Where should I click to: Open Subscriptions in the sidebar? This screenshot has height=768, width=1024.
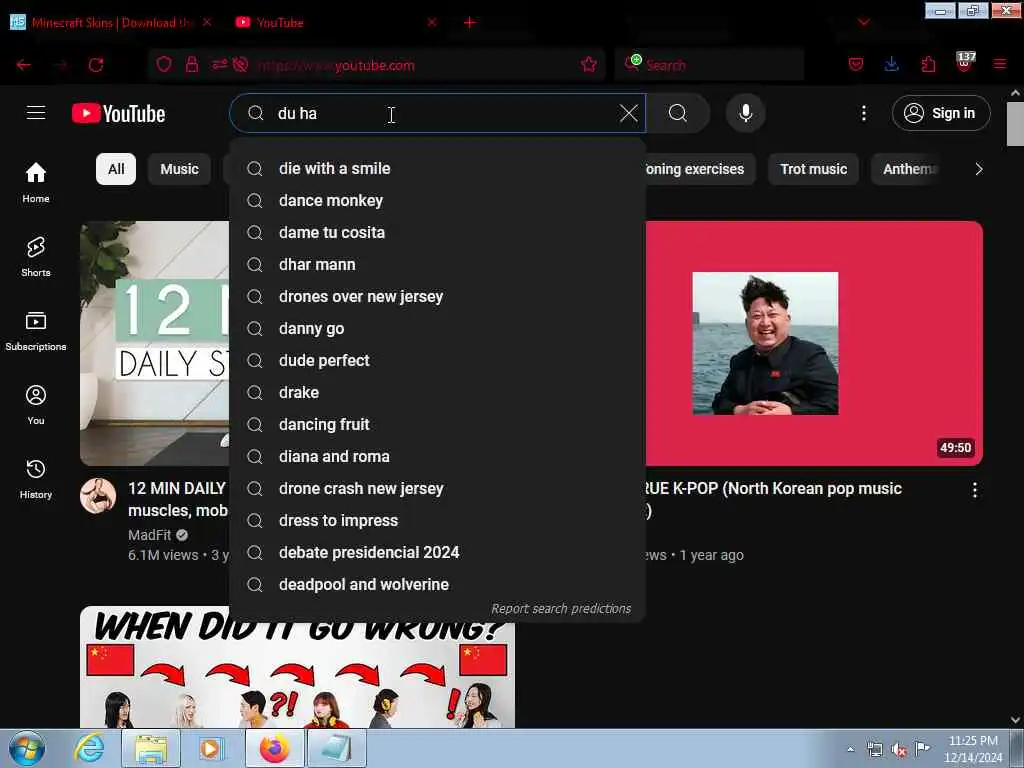coord(36,330)
